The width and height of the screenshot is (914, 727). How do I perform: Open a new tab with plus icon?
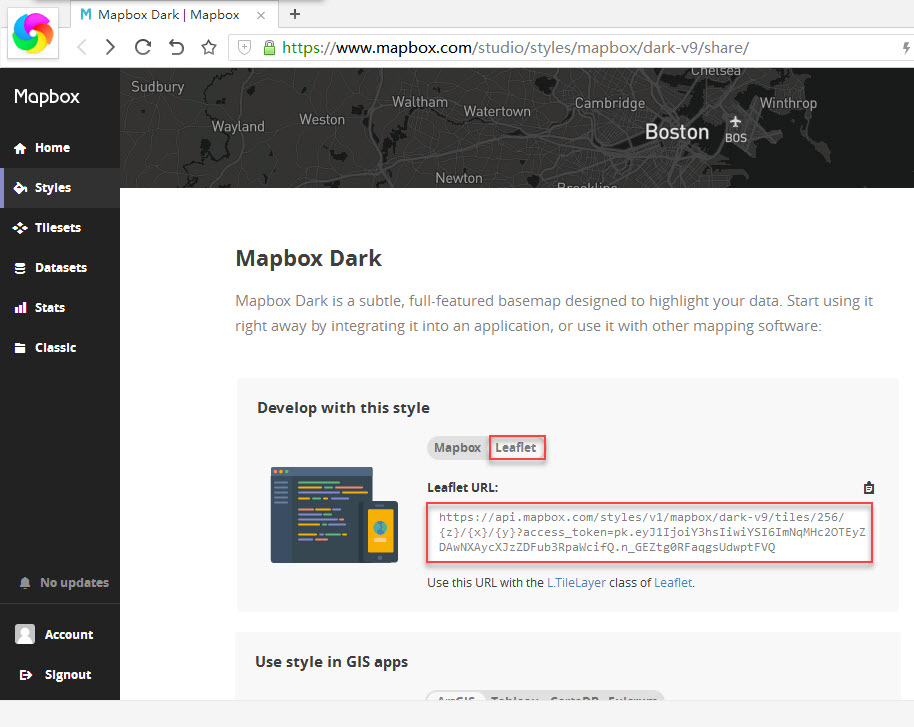click(x=295, y=14)
